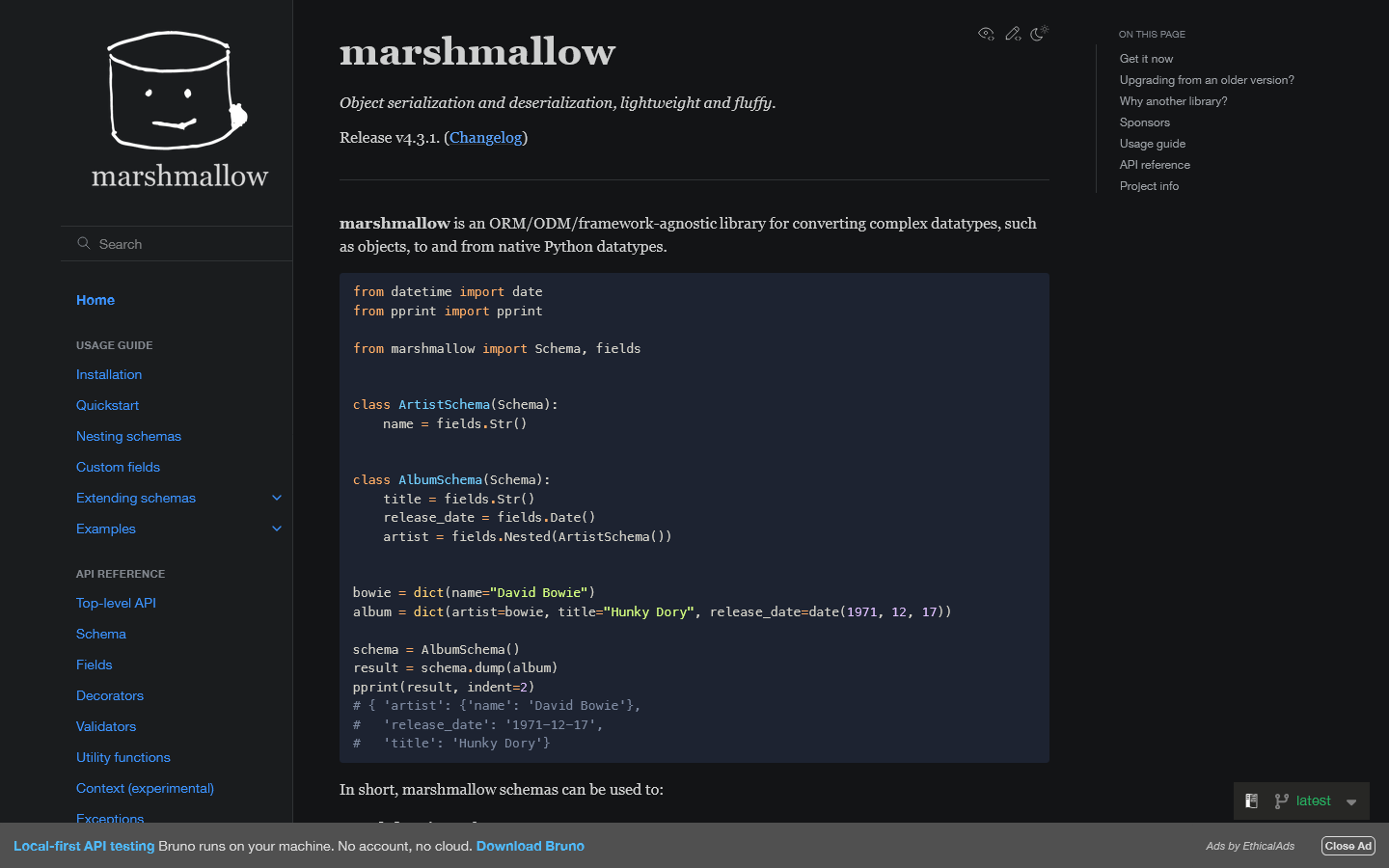Click the 'result = schema.dump(album)' code line
This screenshot has height=868, width=1389.
click(455, 667)
